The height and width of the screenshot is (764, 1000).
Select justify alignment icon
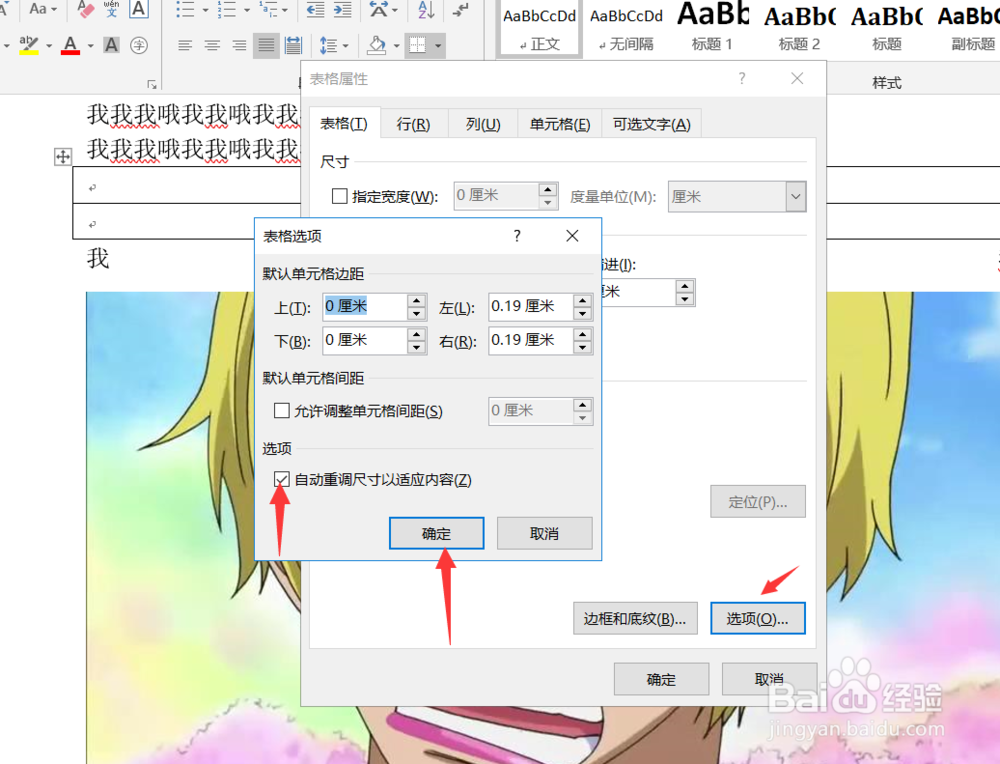point(266,45)
